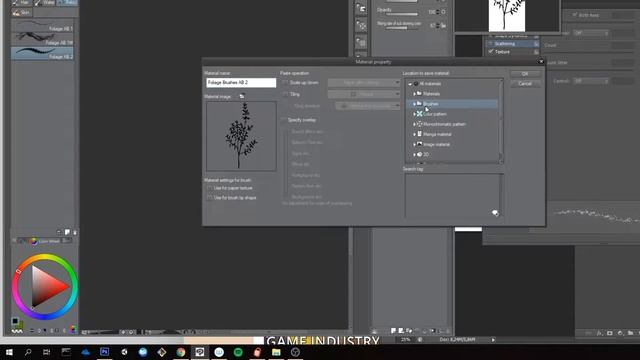640x360 pixels.
Task: Click Cancel in Material property dialog
Action: click(x=525, y=84)
